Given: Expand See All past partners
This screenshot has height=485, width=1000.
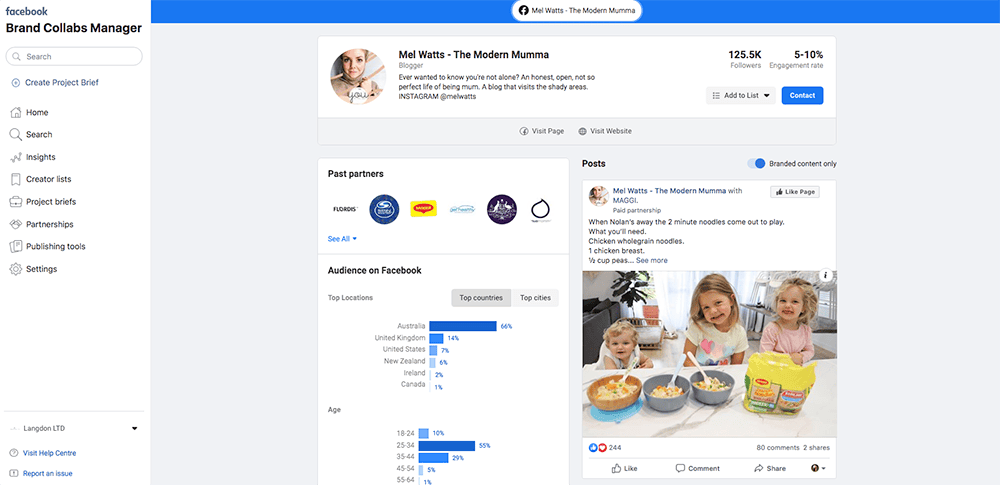Looking at the screenshot, I should (x=342, y=239).
